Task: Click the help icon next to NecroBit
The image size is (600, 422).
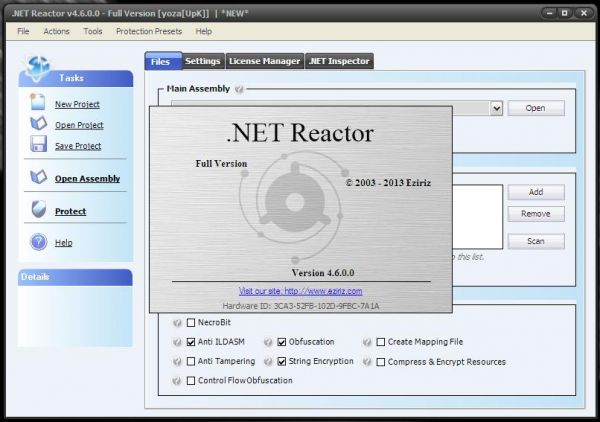Action: pos(177,323)
